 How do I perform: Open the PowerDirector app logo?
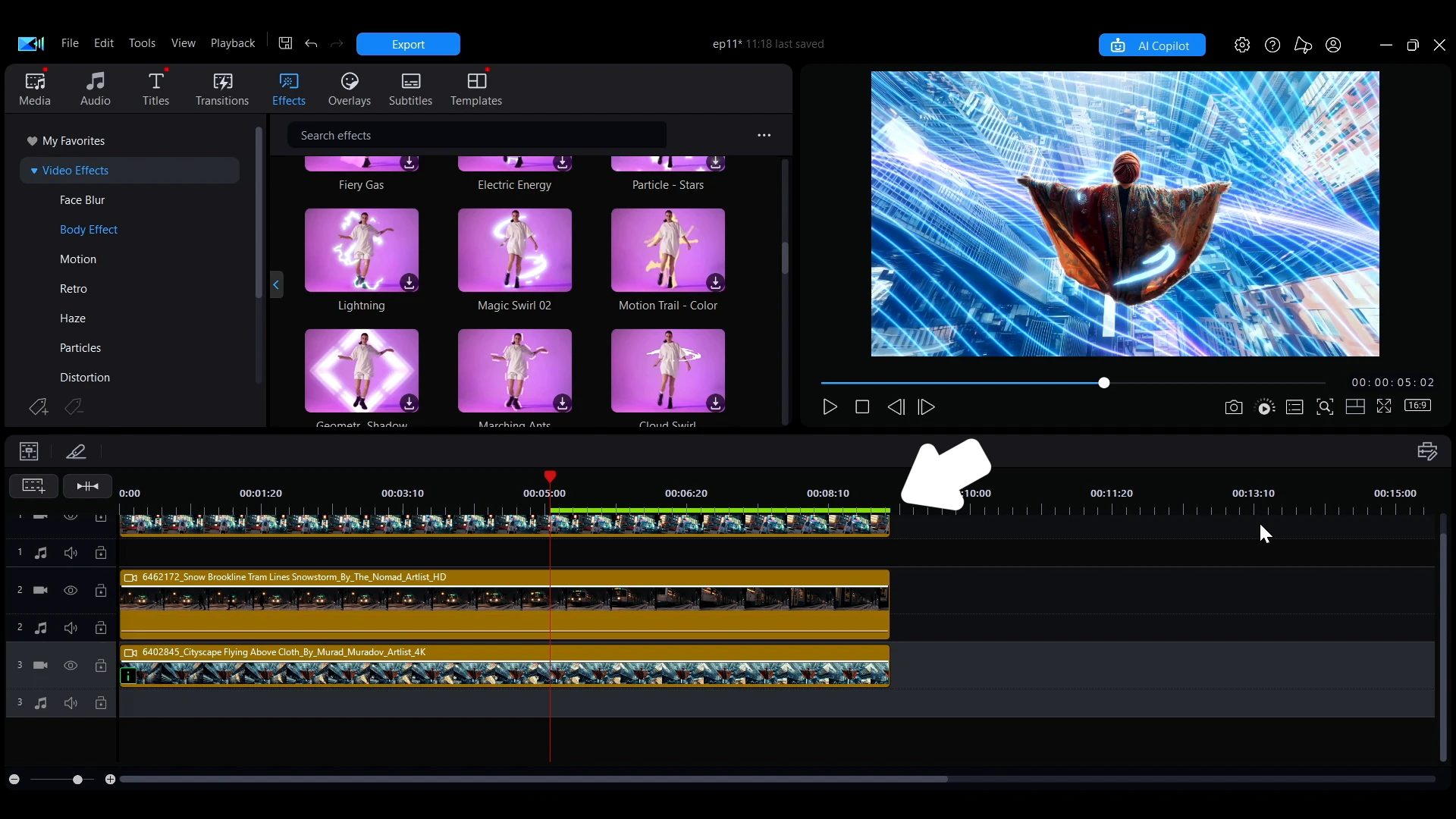click(x=31, y=43)
